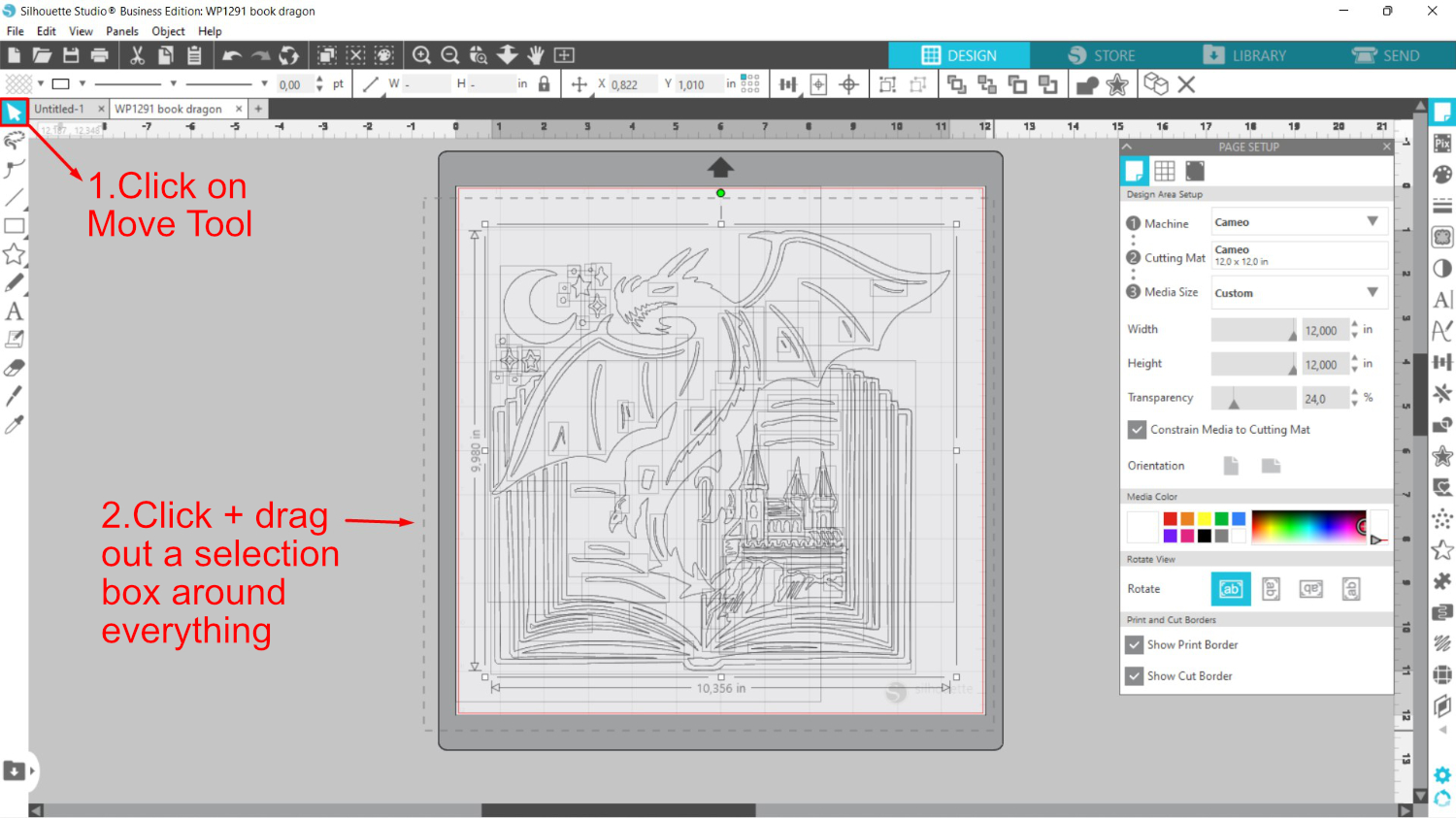Open the second line style dropdown

(264, 83)
